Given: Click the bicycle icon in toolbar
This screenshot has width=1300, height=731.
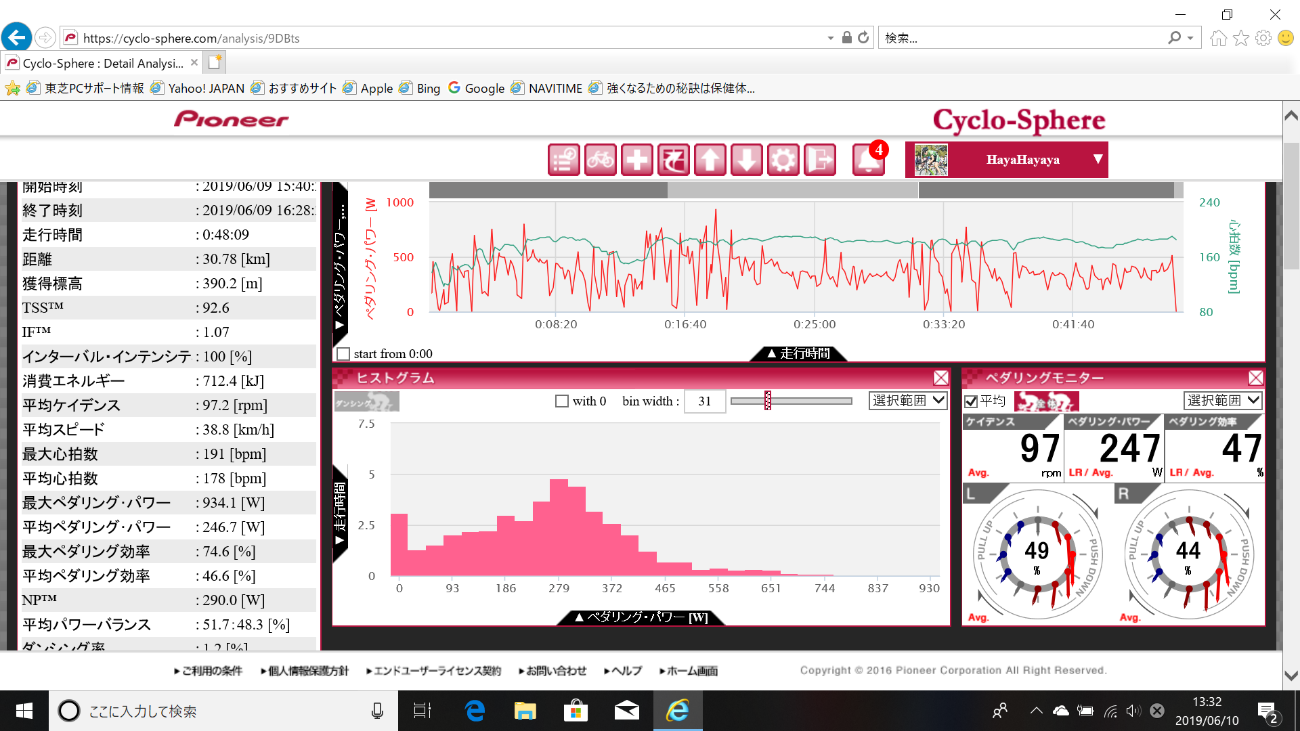Looking at the screenshot, I should point(600,160).
